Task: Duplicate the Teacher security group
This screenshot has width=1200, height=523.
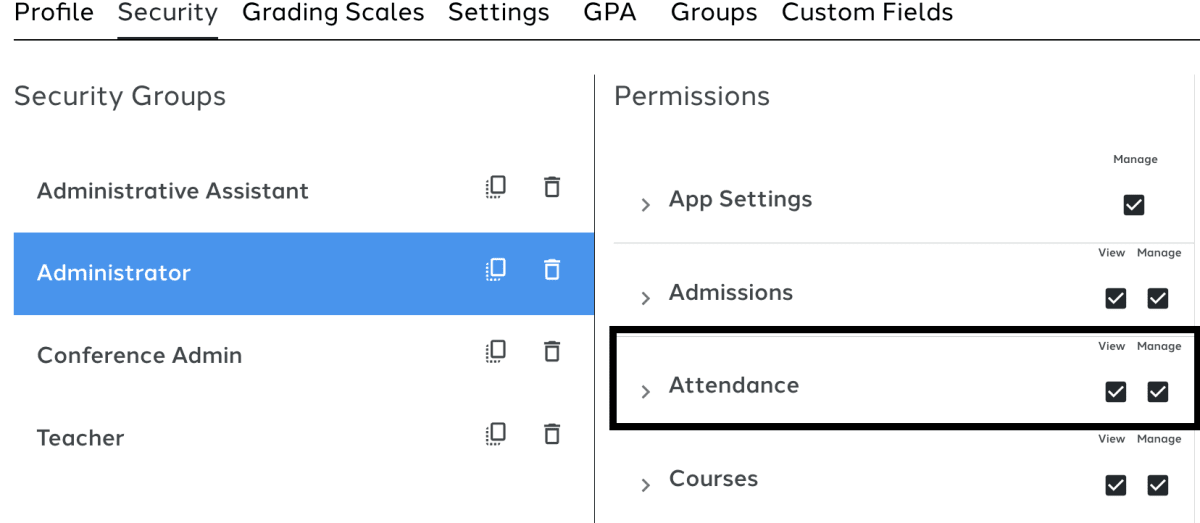Action: coord(496,434)
